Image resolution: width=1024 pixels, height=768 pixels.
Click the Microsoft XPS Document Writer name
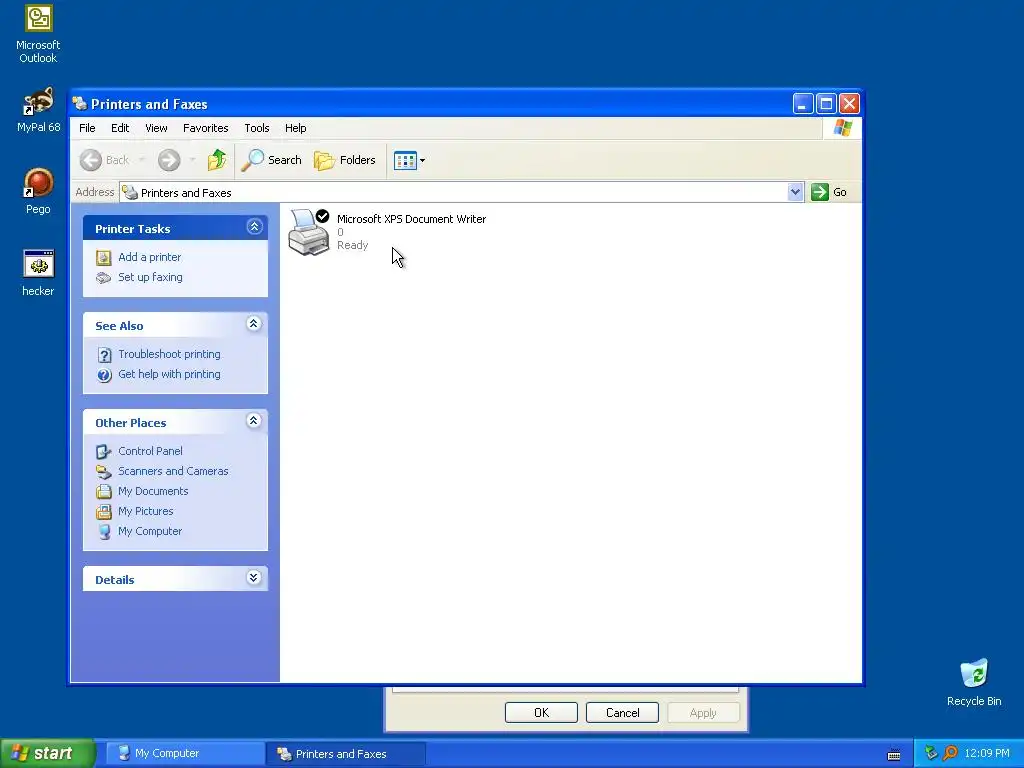[x=411, y=219]
